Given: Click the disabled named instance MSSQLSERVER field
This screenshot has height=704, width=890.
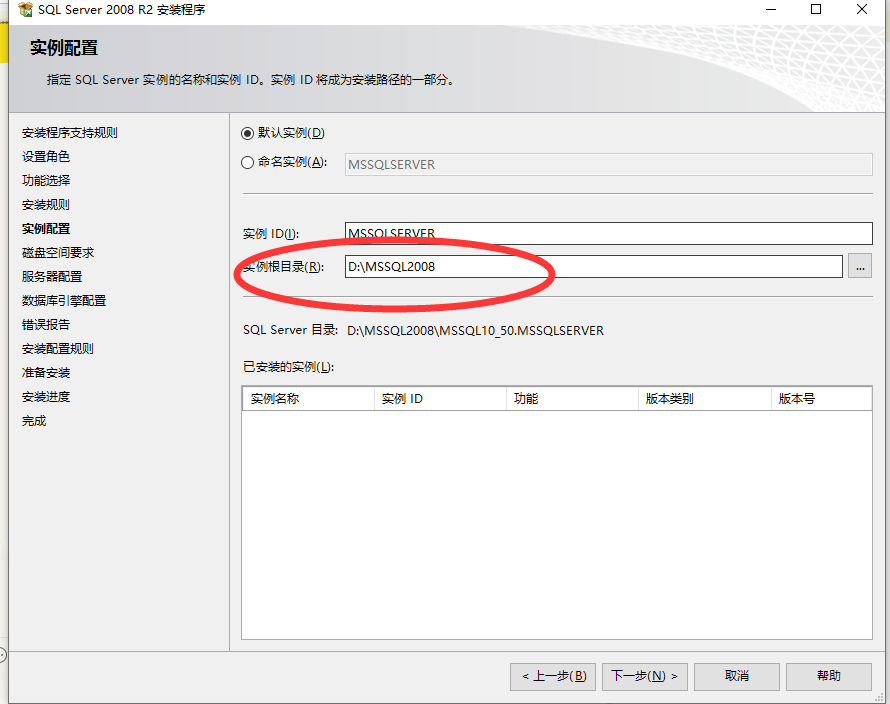Looking at the screenshot, I should point(608,165).
